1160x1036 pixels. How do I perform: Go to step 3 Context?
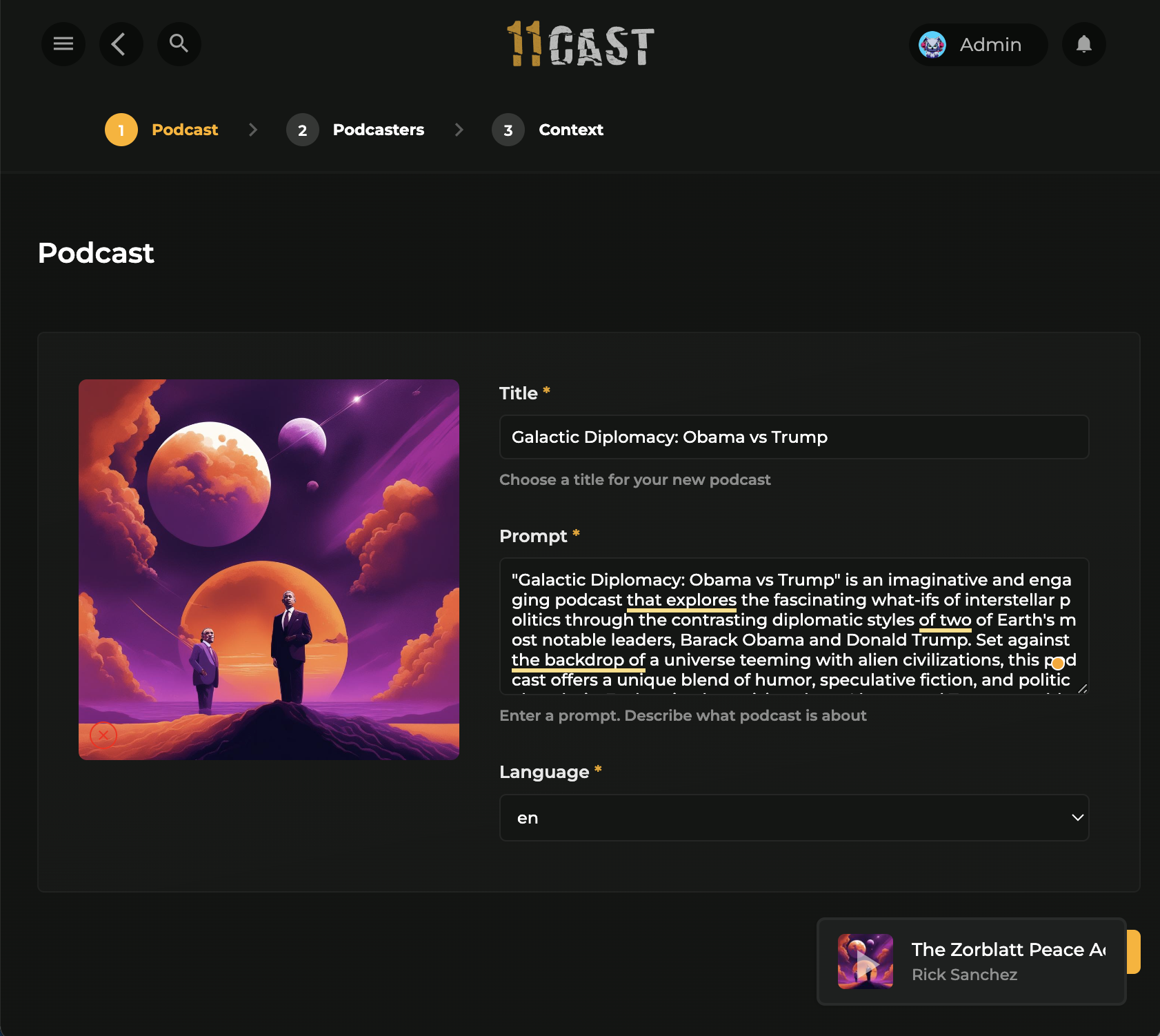(548, 130)
